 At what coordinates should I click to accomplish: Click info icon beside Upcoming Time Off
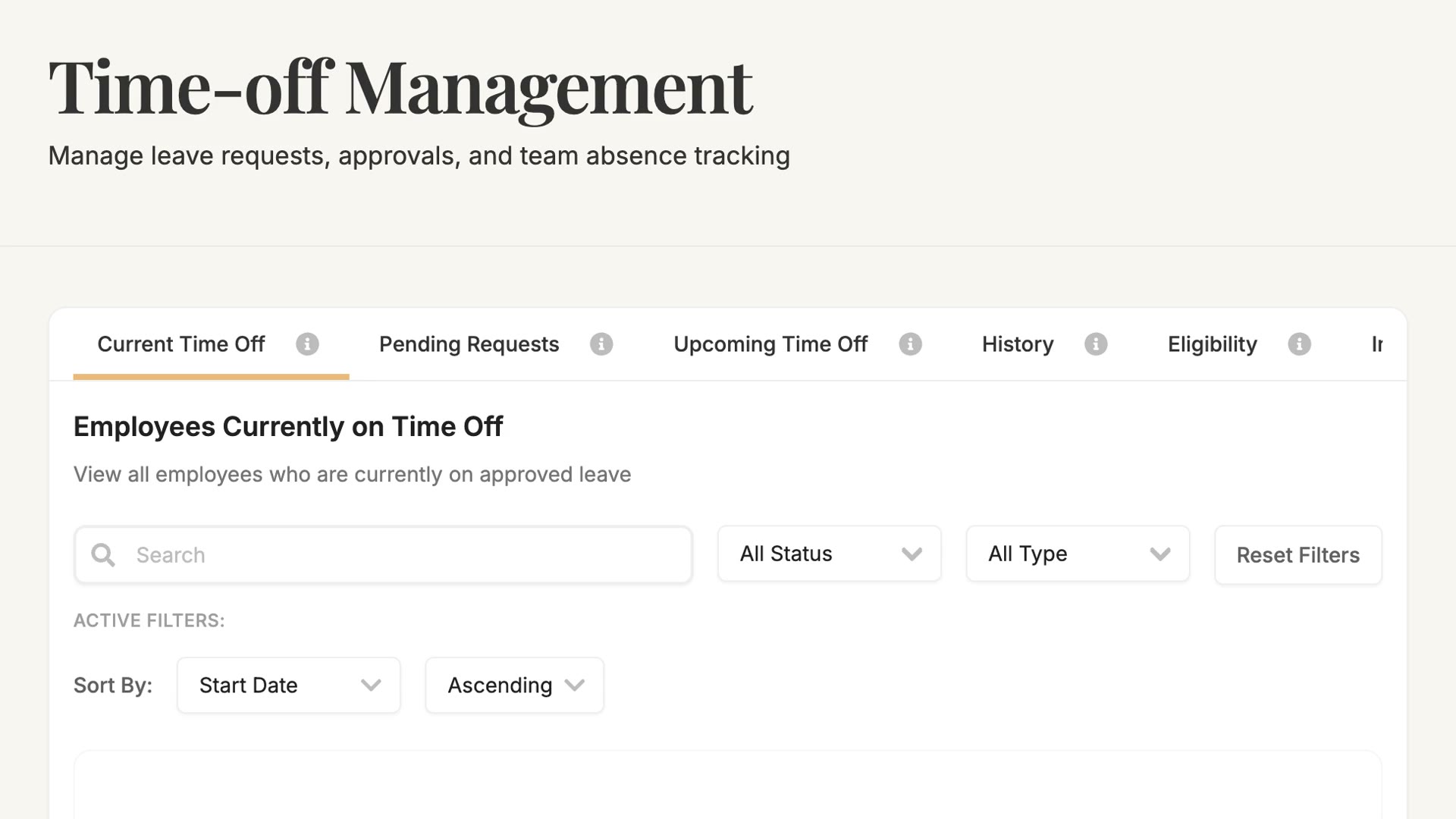point(911,344)
